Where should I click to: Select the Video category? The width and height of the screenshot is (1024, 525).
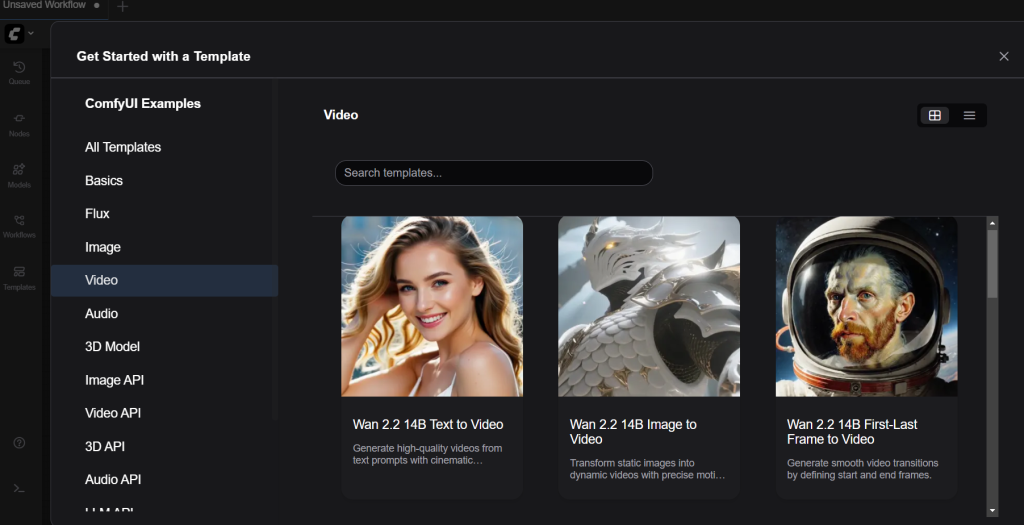[x=165, y=280]
